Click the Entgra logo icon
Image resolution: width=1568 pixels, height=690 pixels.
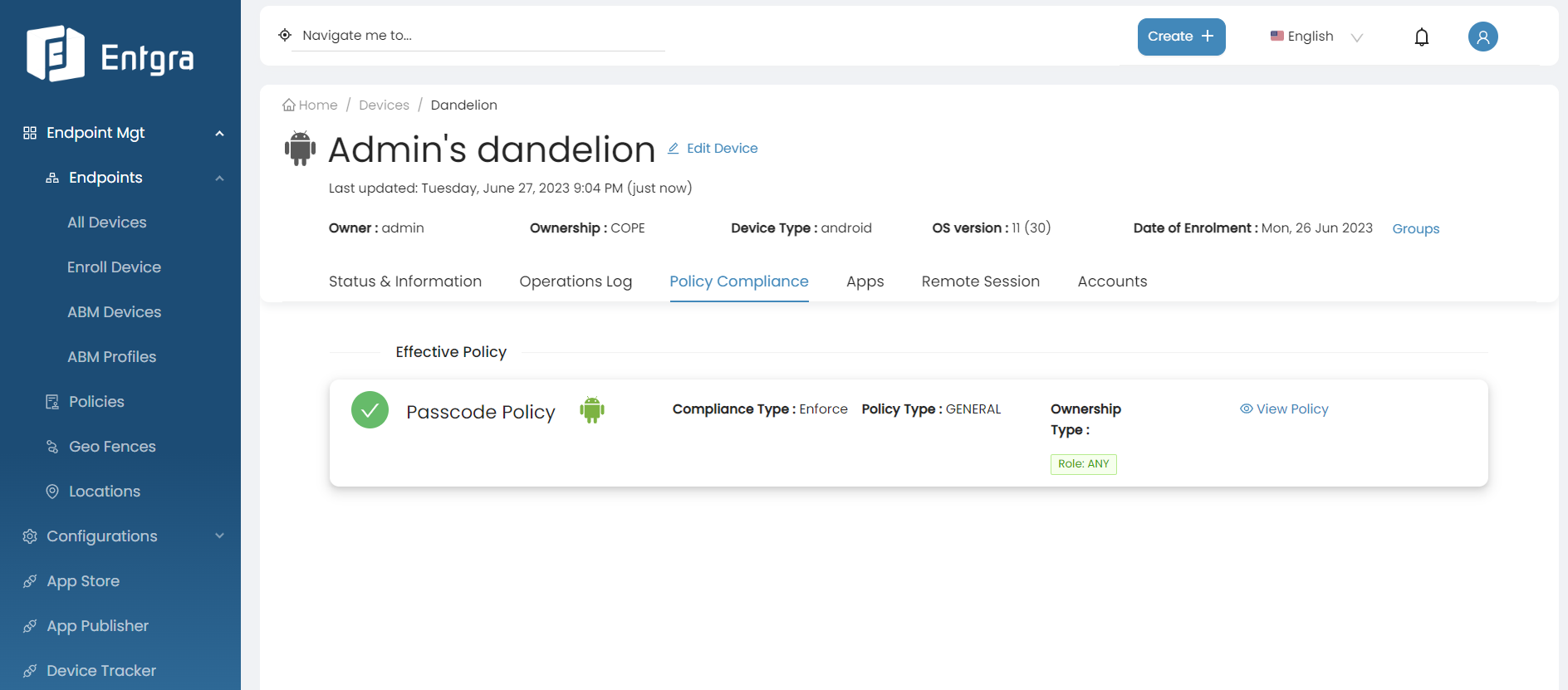click(x=55, y=54)
